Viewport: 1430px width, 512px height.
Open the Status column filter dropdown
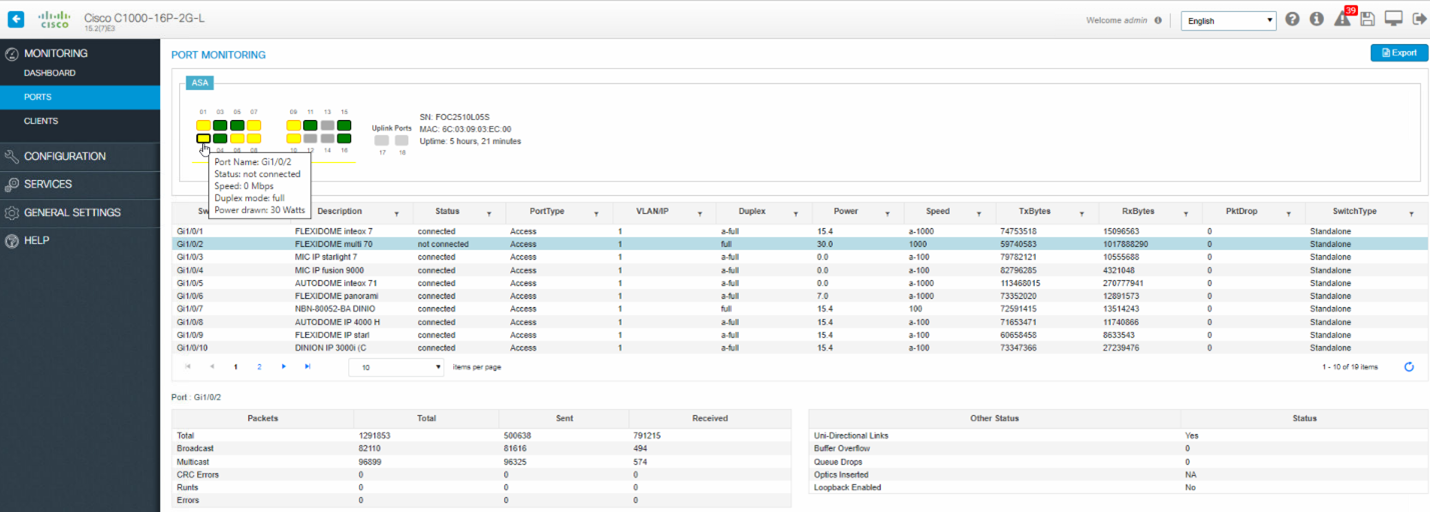[489, 213]
